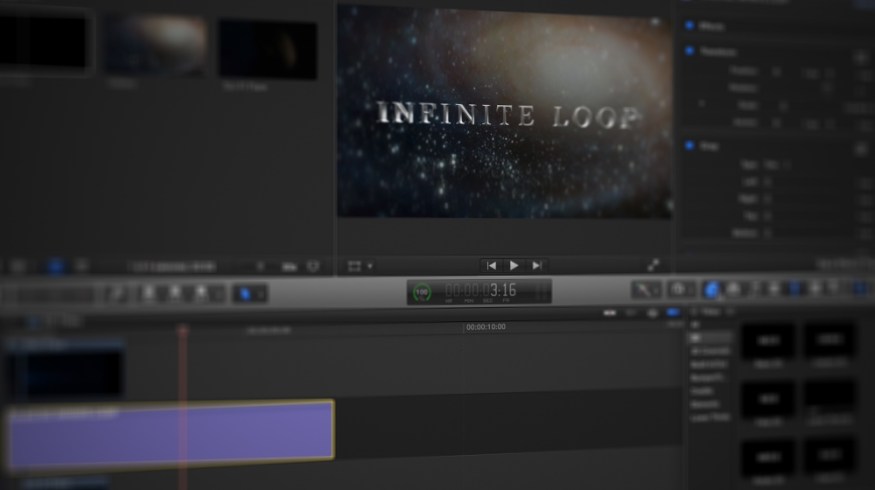Jump to next edit with the right skip button

point(537,266)
